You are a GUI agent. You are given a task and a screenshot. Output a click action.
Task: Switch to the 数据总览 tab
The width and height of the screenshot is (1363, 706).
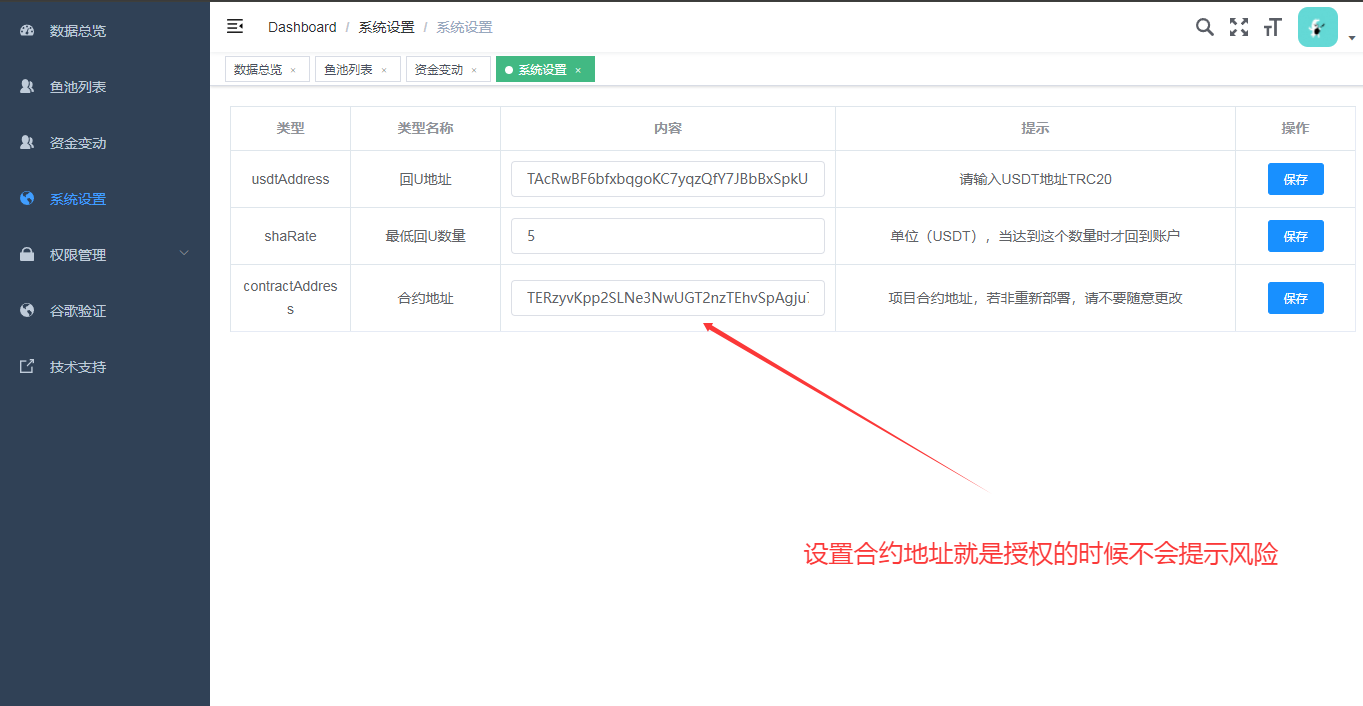click(x=259, y=69)
